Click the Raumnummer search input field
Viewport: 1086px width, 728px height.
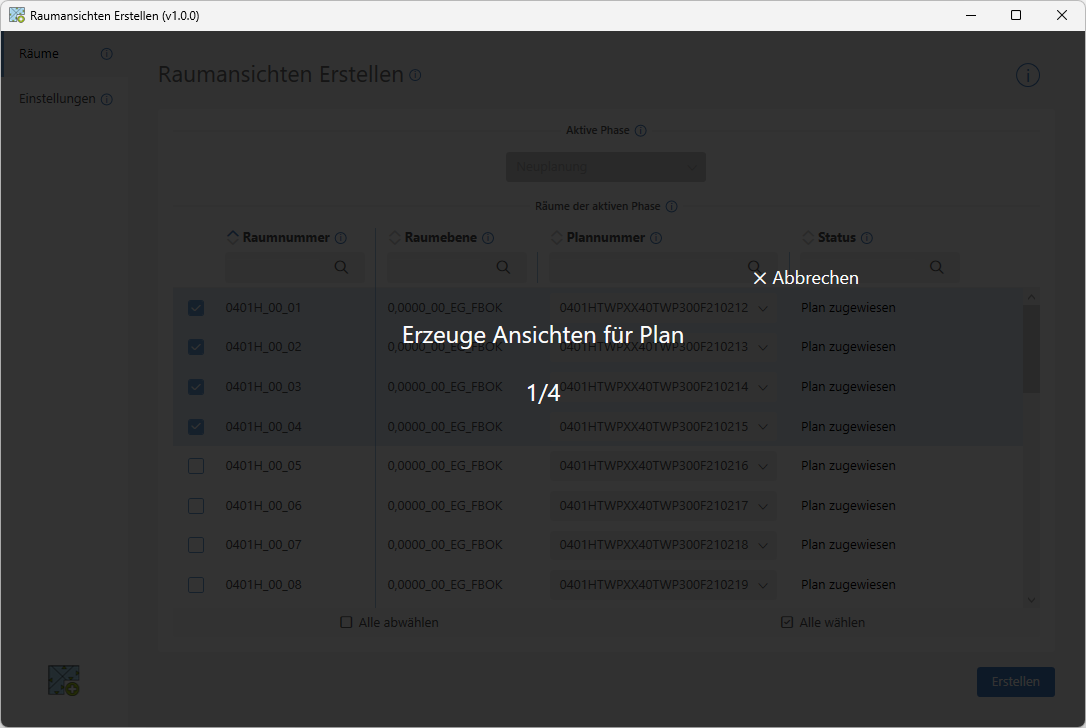coord(280,267)
